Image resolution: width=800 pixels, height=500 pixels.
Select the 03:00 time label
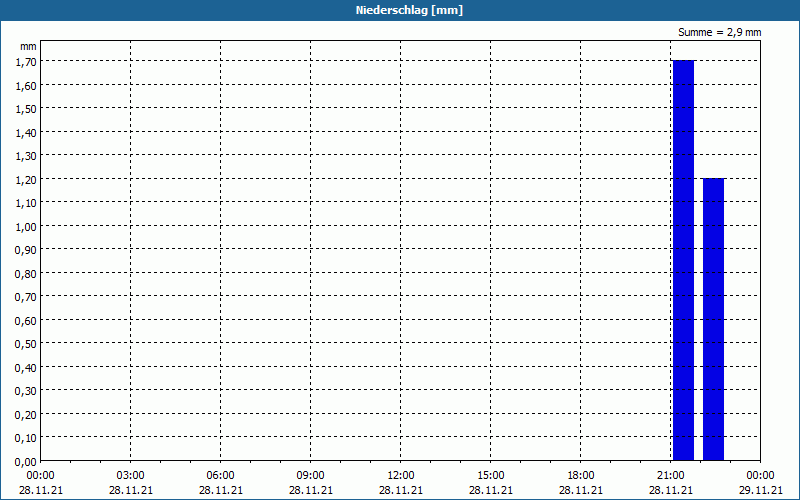pos(131,476)
